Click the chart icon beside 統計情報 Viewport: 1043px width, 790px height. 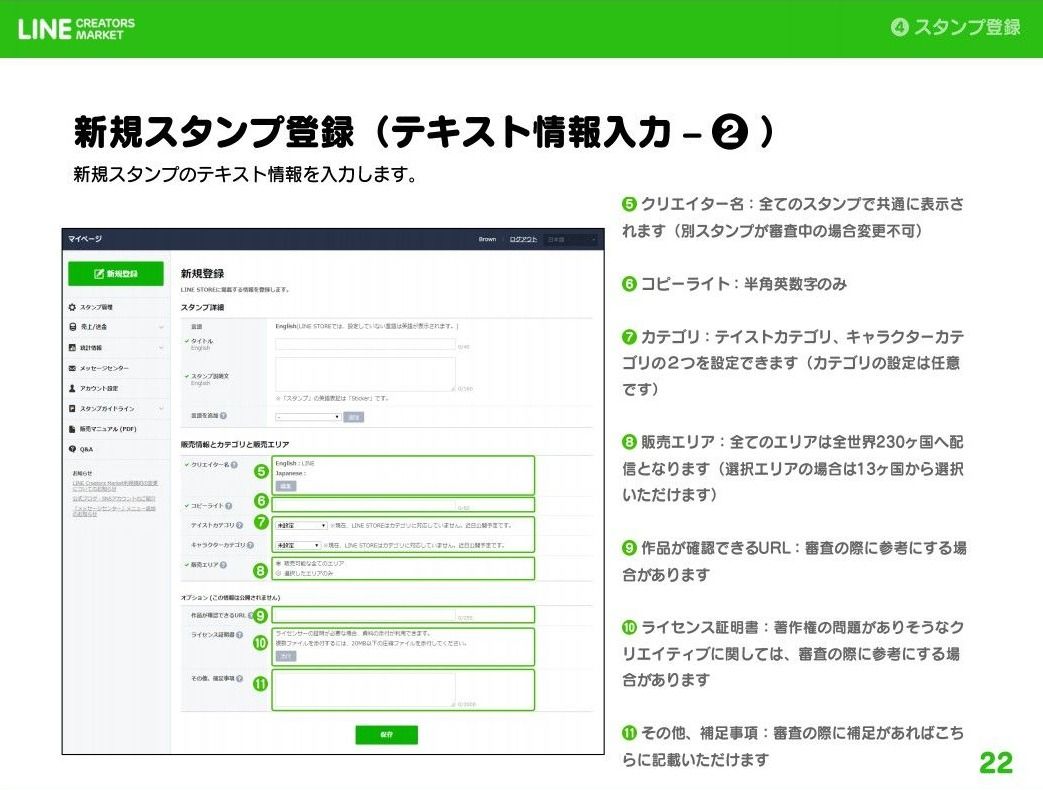pos(73,348)
